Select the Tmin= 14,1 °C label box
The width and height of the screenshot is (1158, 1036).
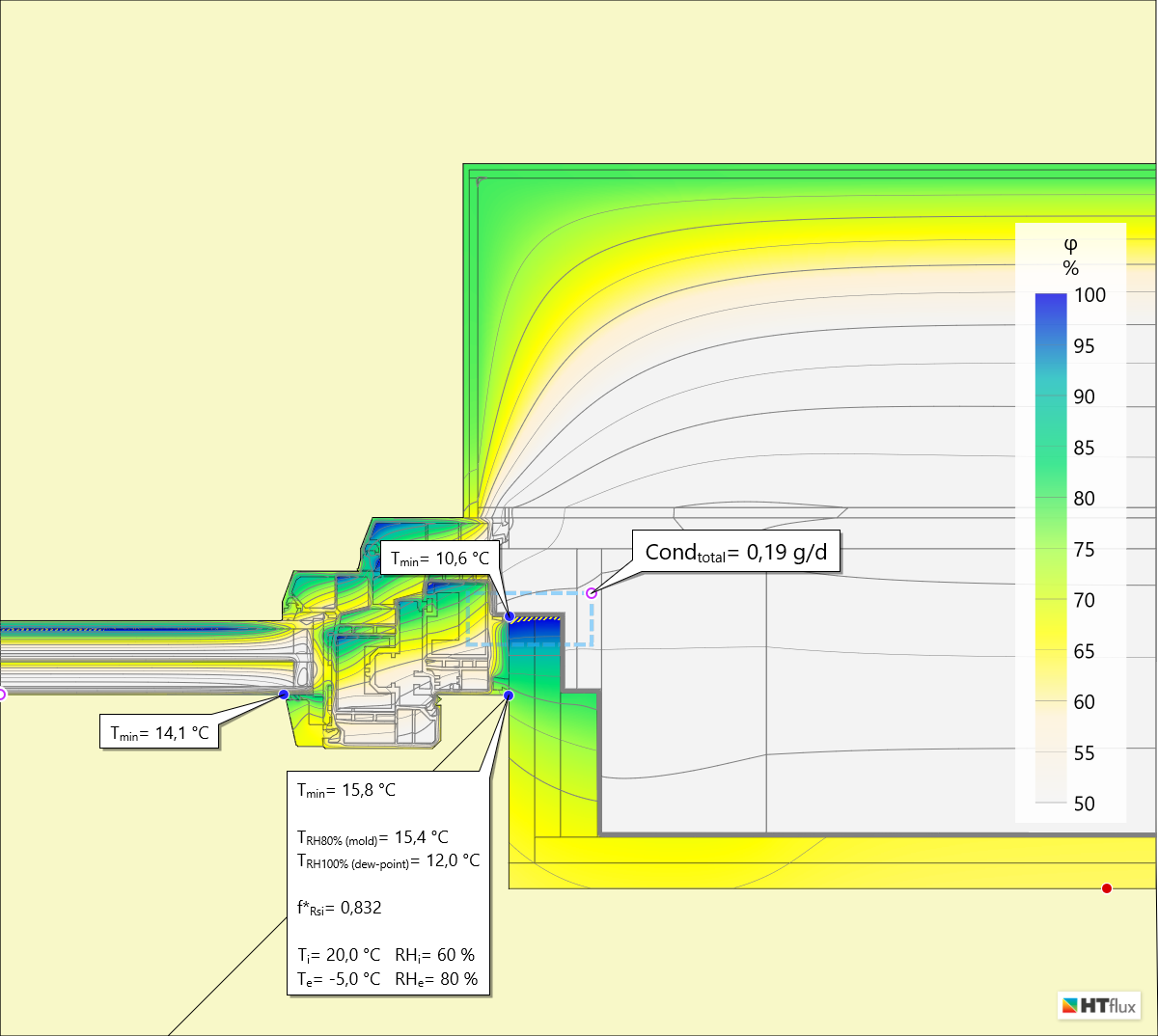click(x=159, y=733)
